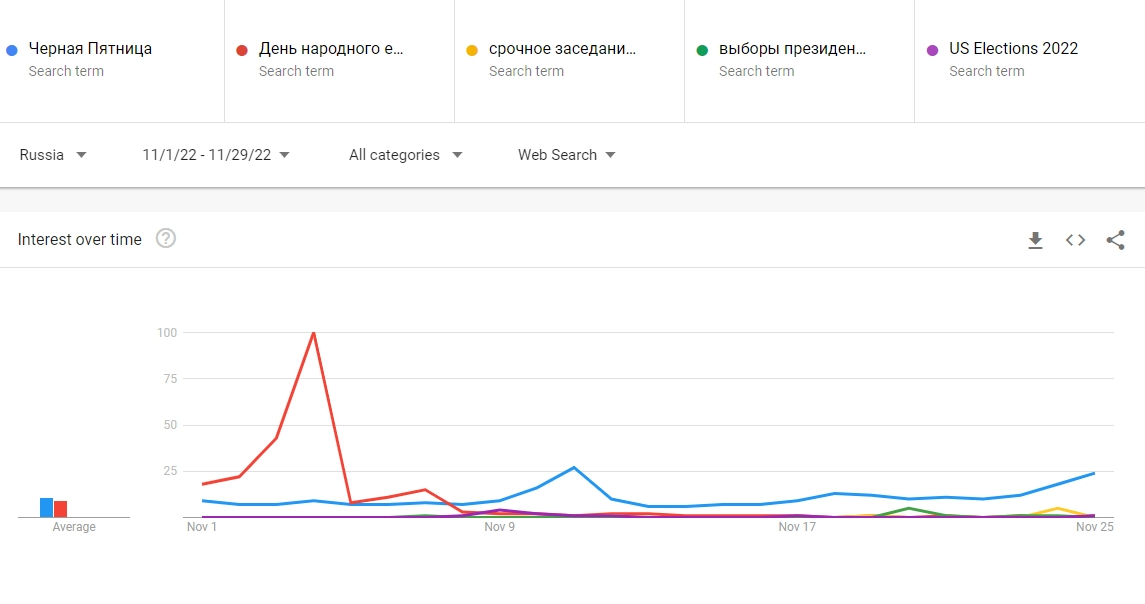The width and height of the screenshot is (1145, 604).
Task: Open the All categories dropdown
Action: [405, 155]
